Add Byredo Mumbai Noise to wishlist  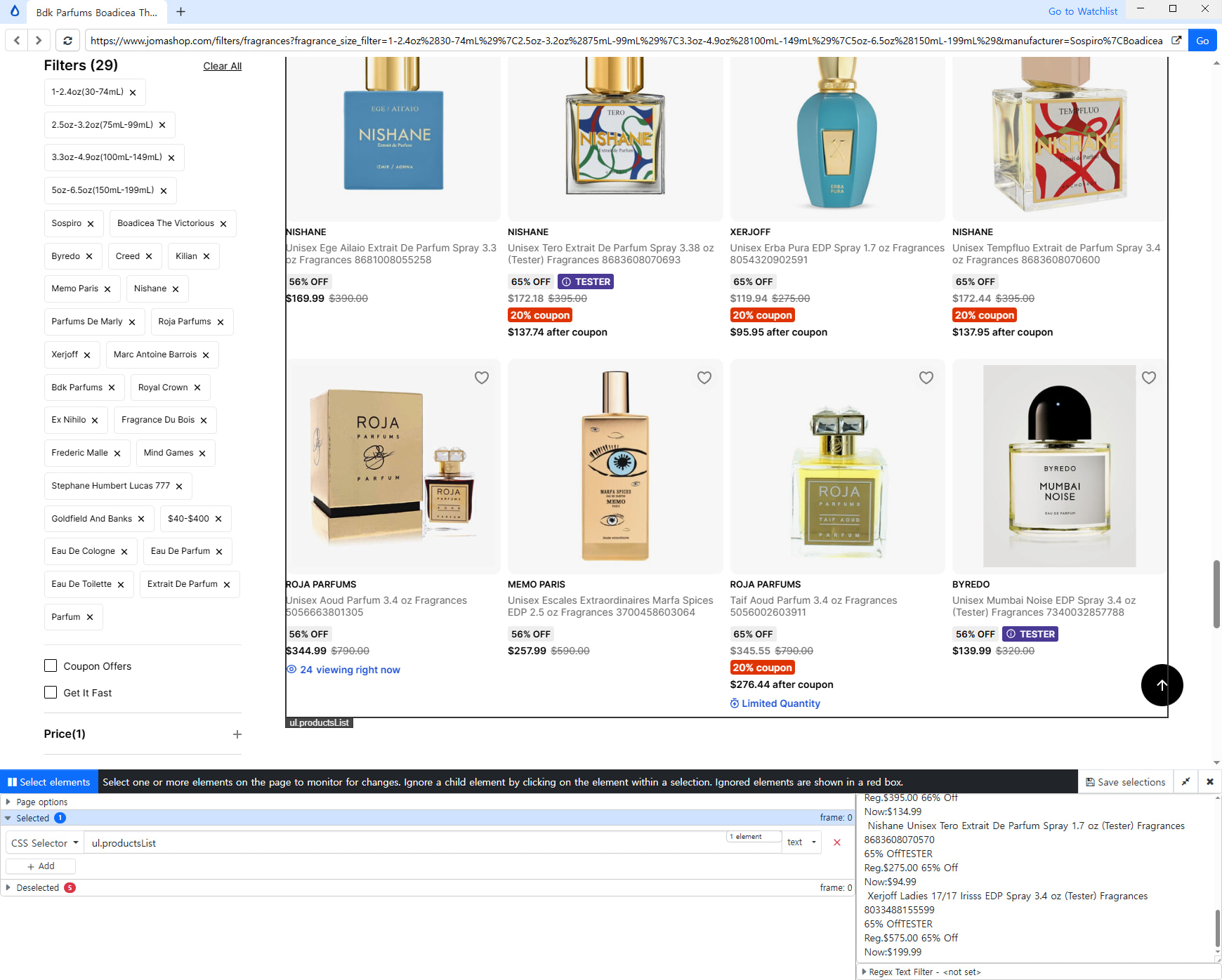point(1149,378)
